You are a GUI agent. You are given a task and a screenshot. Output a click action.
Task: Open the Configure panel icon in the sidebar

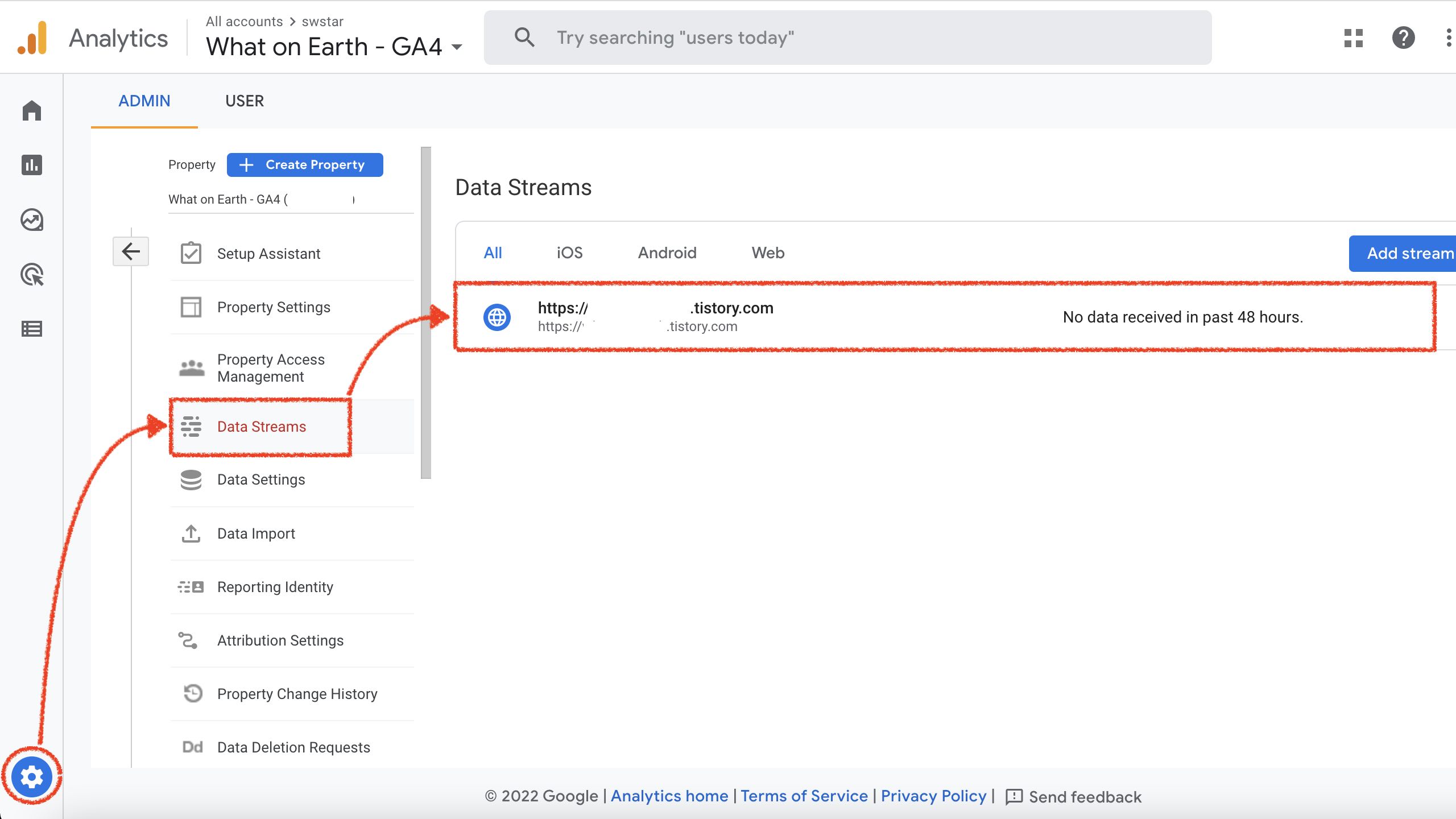pos(31,329)
